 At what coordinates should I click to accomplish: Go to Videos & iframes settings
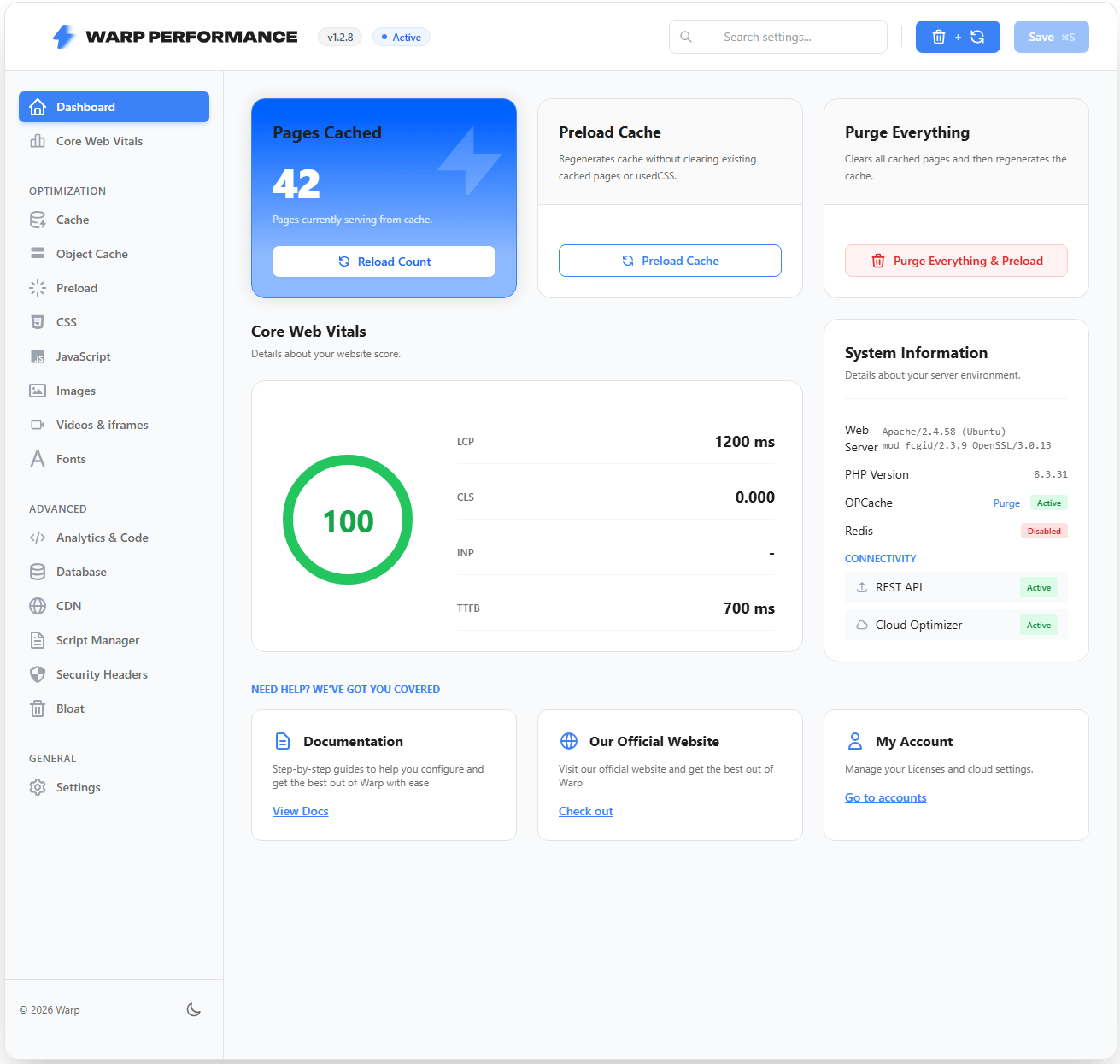[114, 425]
